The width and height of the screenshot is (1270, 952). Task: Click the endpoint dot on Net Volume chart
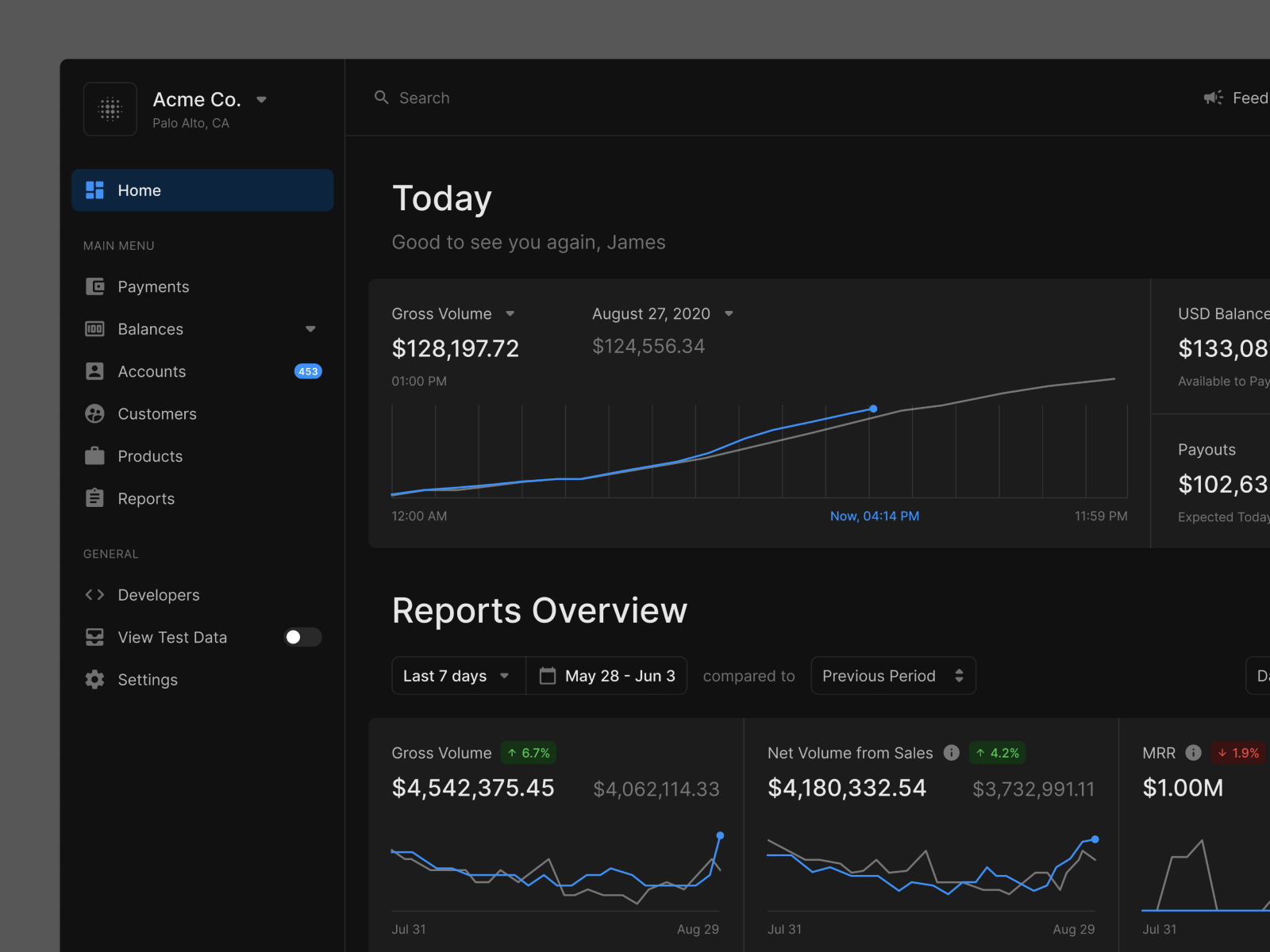click(1095, 839)
